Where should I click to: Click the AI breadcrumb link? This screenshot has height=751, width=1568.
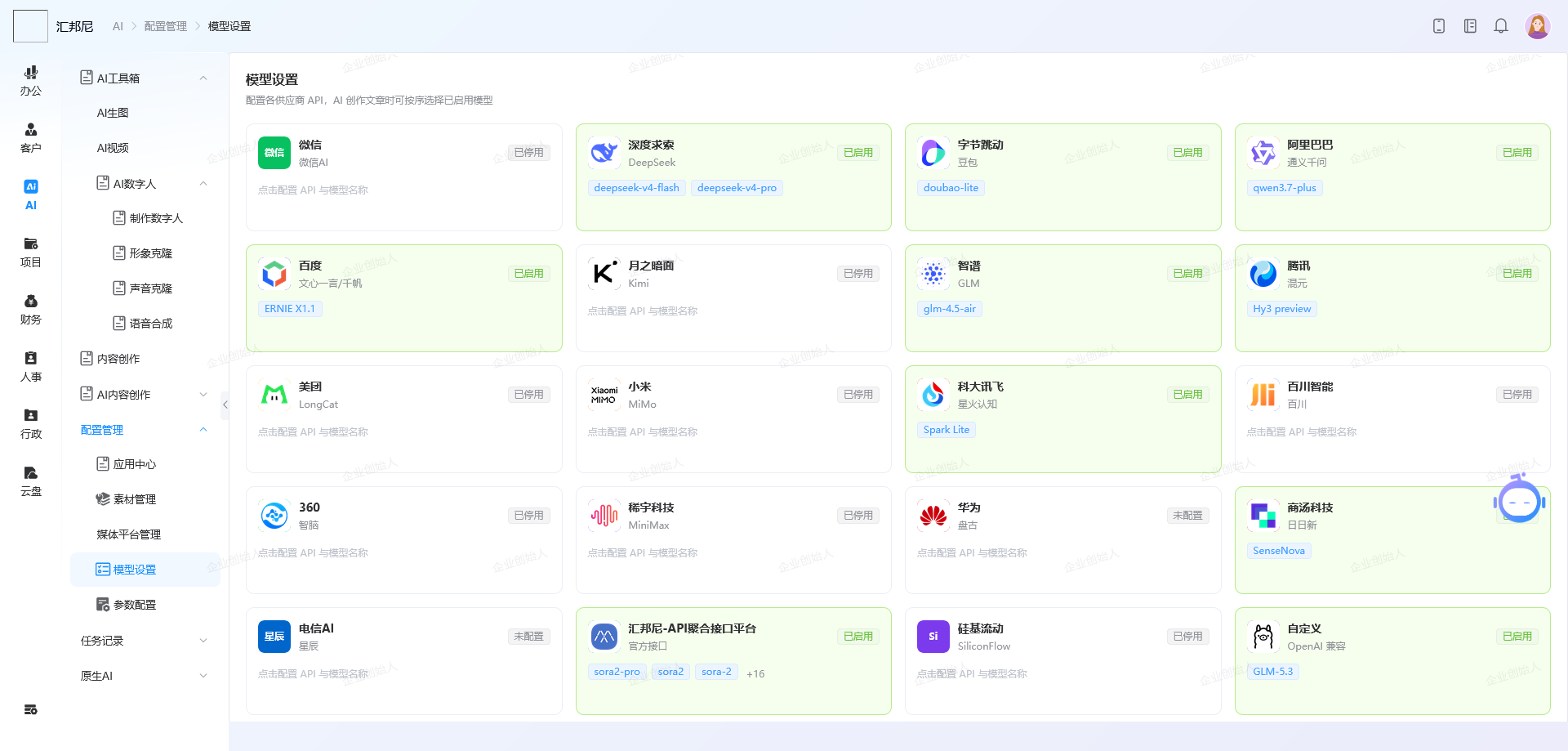(x=118, y=26)
